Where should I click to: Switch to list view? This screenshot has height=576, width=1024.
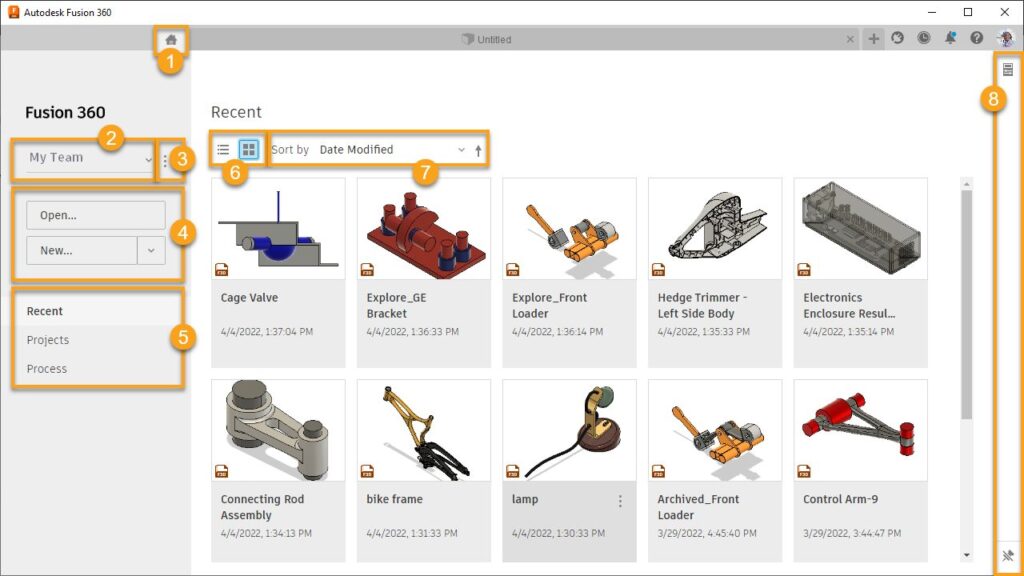click(x=223, y=148)
